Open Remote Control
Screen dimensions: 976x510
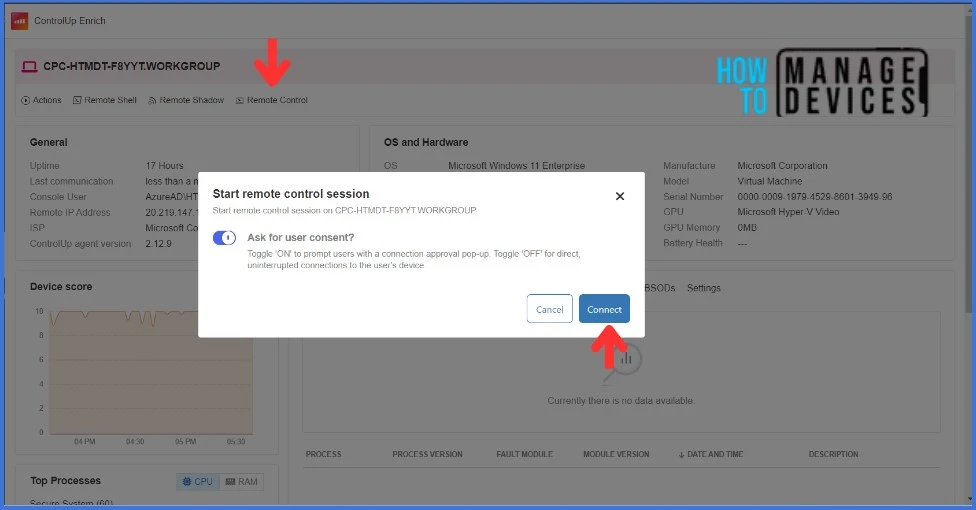coord(271,100)
